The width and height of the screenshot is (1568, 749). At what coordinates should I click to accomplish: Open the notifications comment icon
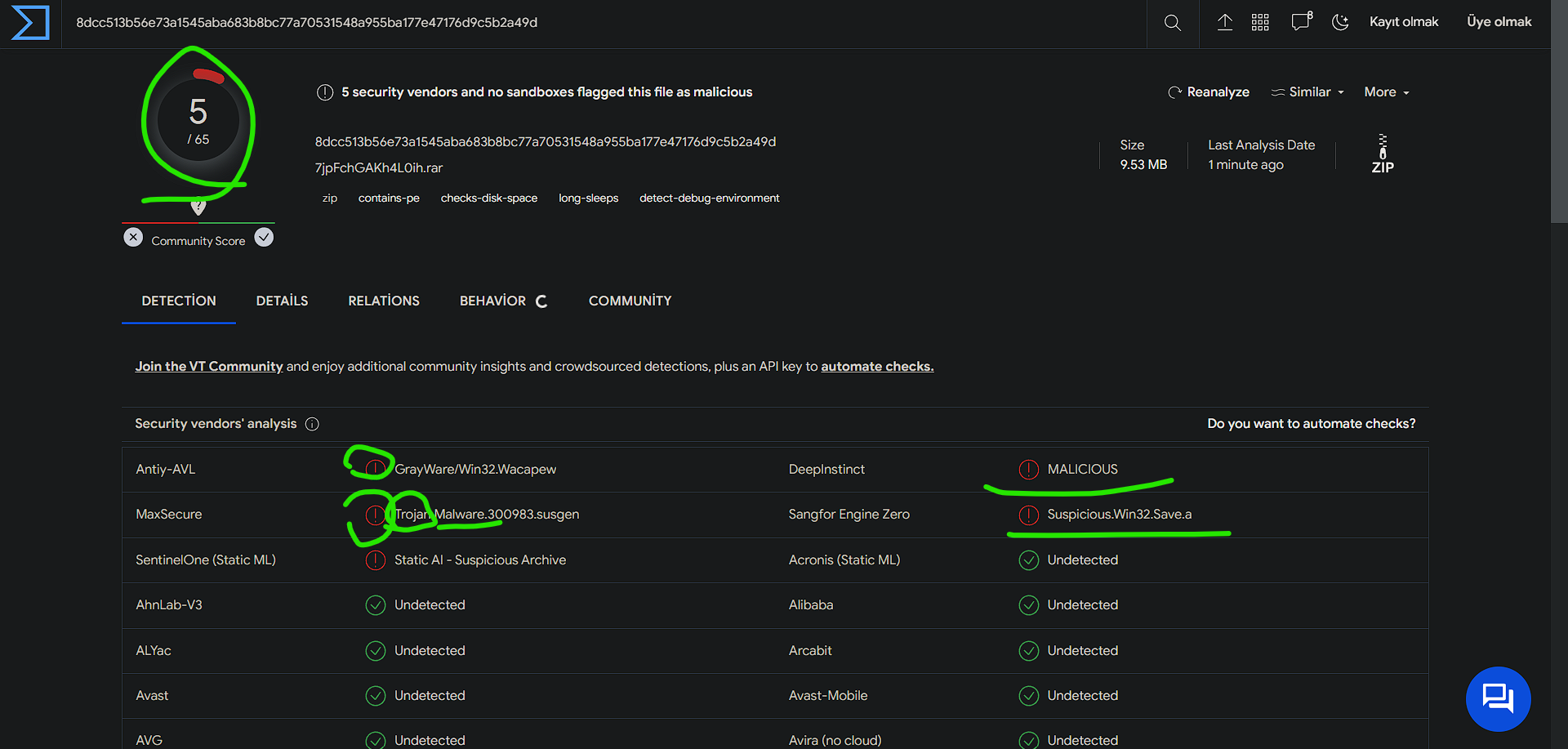click(1302, 21)
